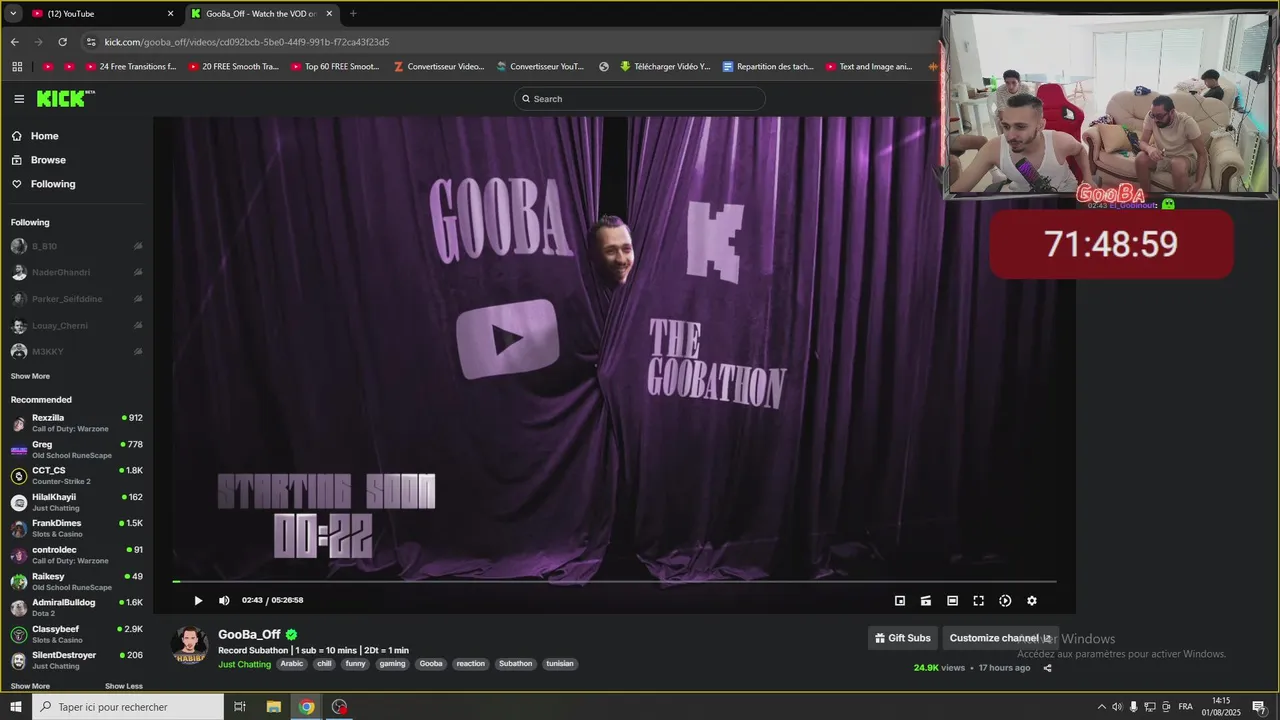
Task: Open '24 Free Transitions' bookmark
Action: tap(130, 67)
